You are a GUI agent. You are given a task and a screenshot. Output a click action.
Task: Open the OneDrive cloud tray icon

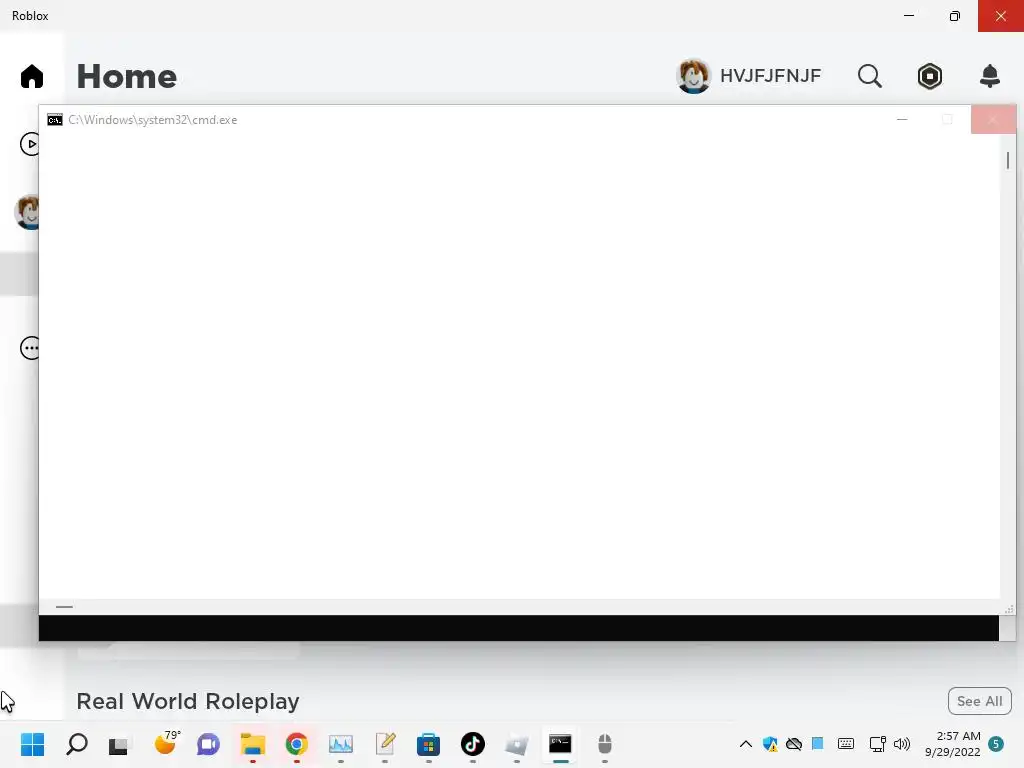(793, 744)
